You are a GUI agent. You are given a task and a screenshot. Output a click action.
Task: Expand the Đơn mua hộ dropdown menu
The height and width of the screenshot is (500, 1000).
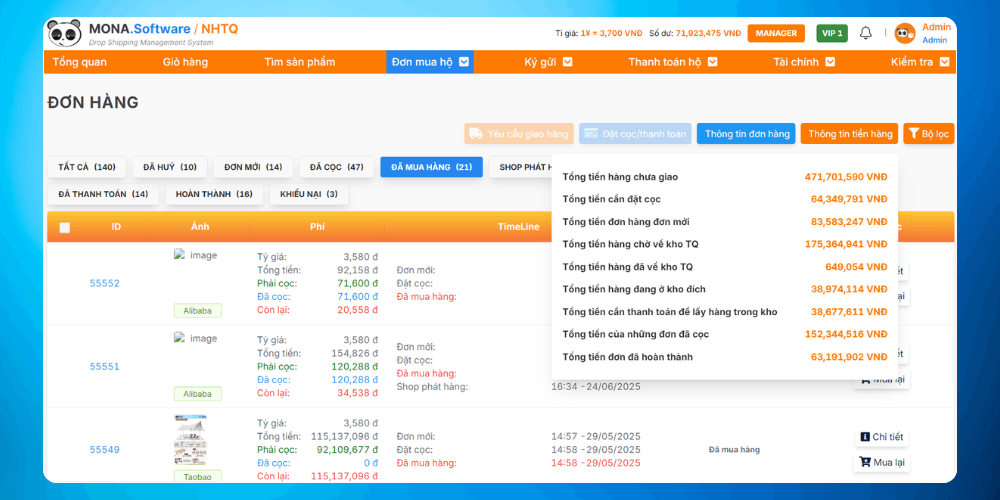click(x=465, y=62)
